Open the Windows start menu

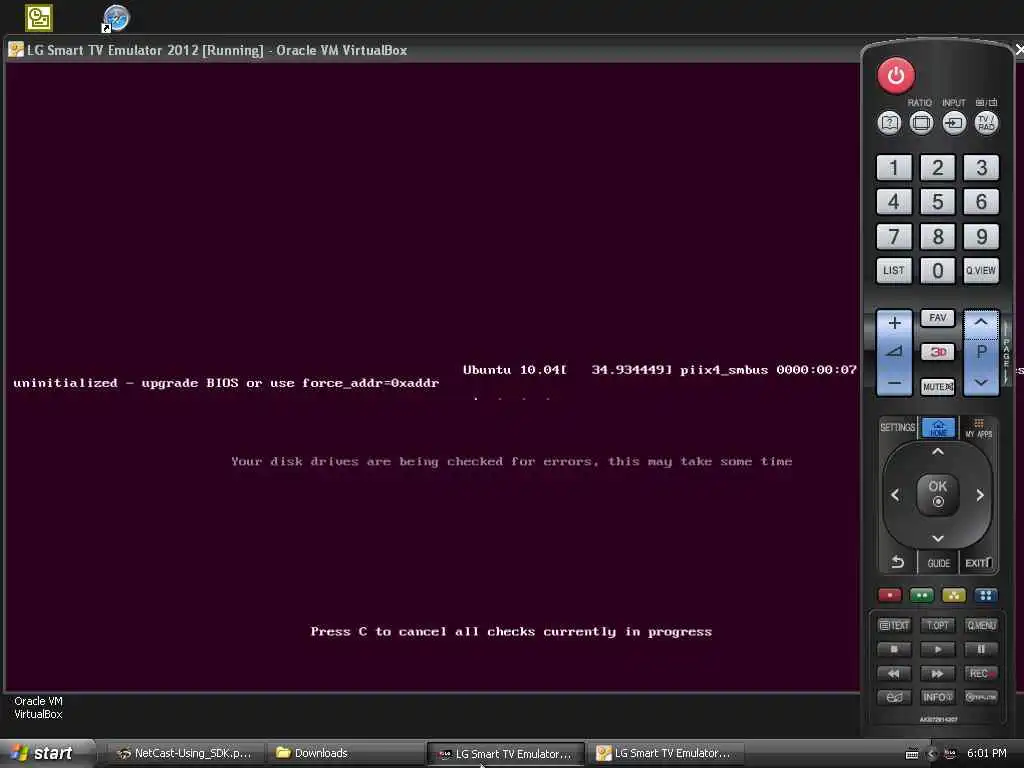(x=46, y=753)
